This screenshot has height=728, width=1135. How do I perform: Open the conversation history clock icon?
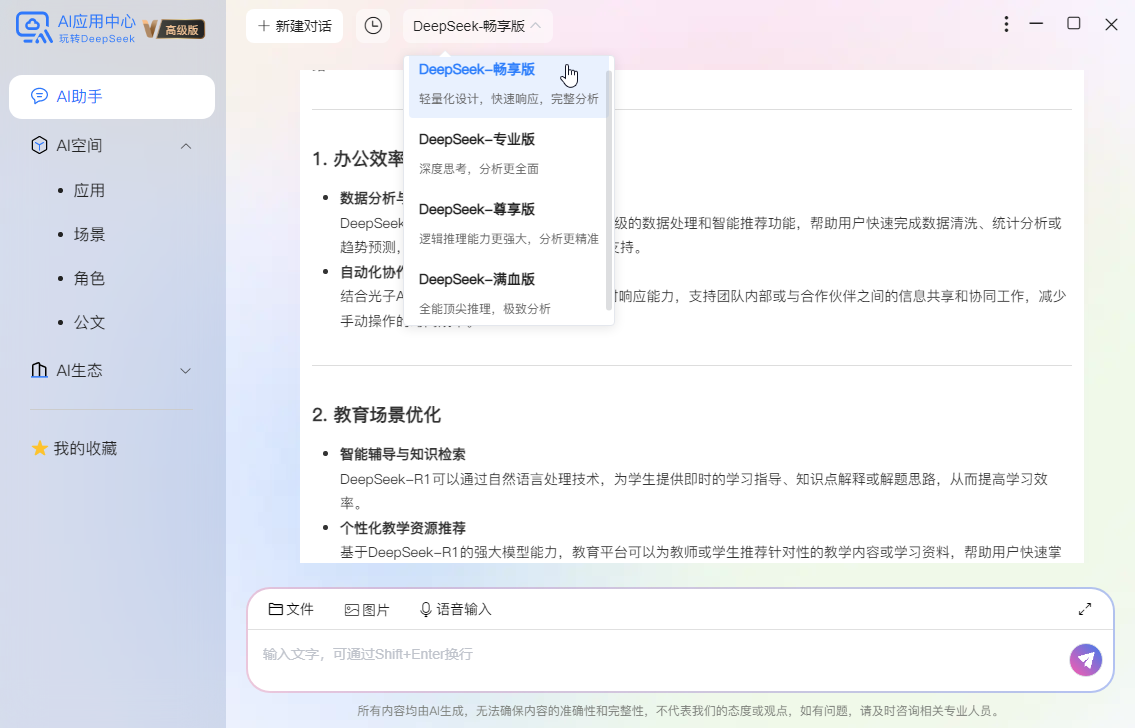click(373, 25)
